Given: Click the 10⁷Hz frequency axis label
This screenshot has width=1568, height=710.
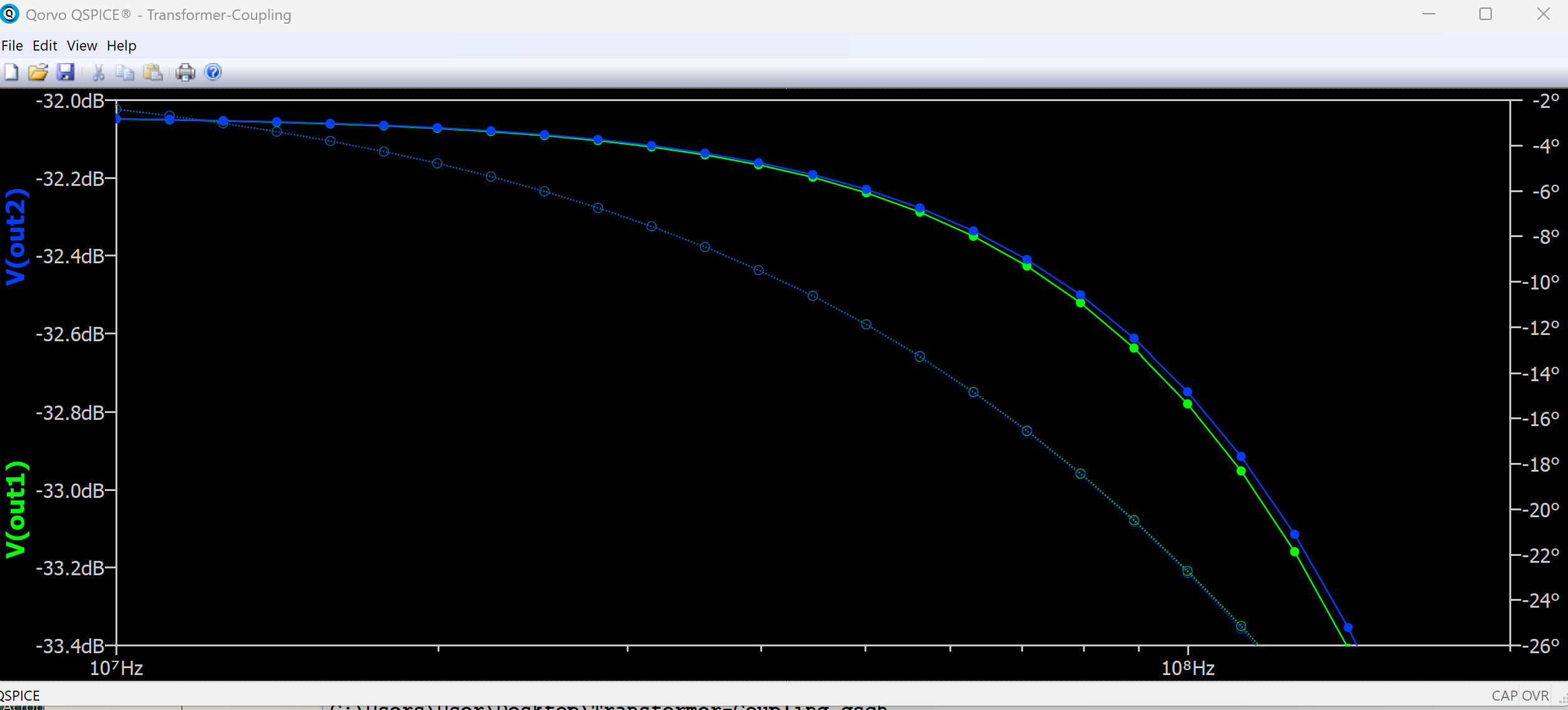Looking at the screenshot, I should pos(116,668).
